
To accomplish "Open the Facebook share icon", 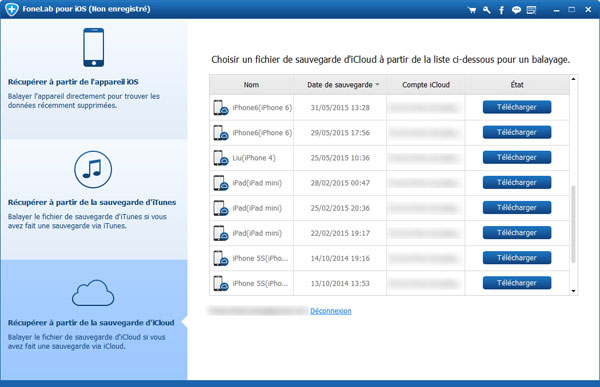I will [x=501, y=10].
